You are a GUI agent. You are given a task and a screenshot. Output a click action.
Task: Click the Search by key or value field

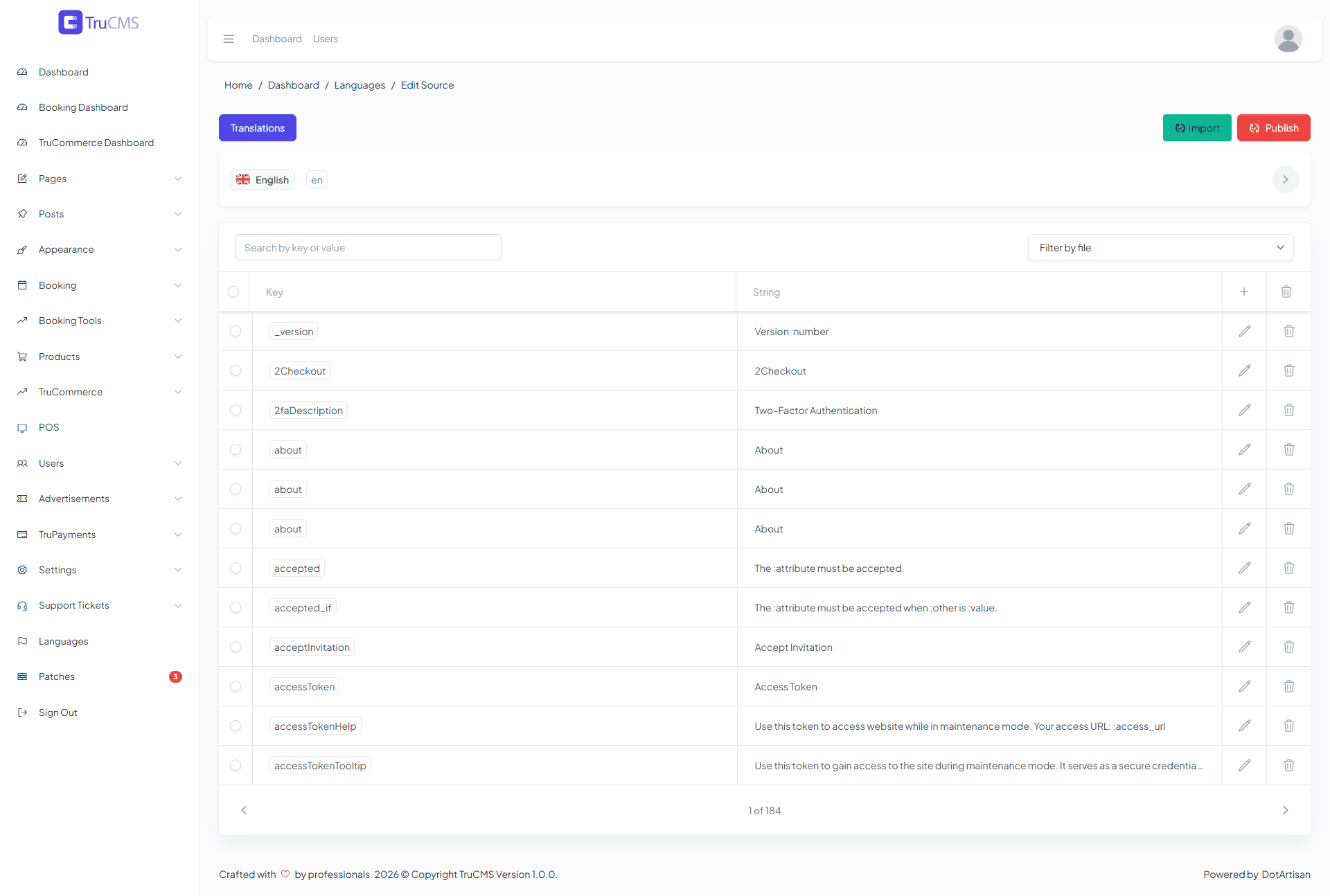tap(369, 248)
